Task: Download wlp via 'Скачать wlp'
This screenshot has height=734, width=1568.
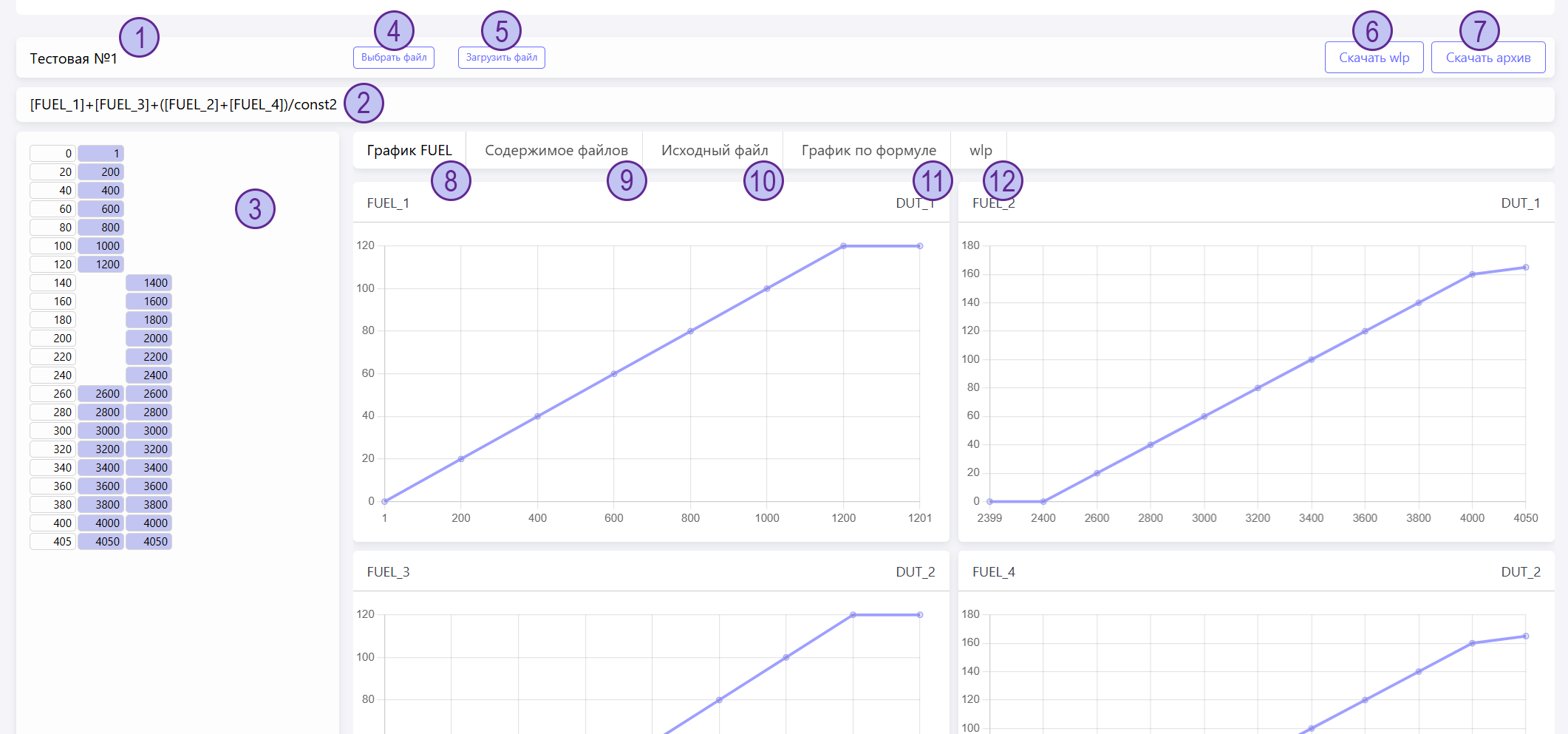Action: point(1374,58)
